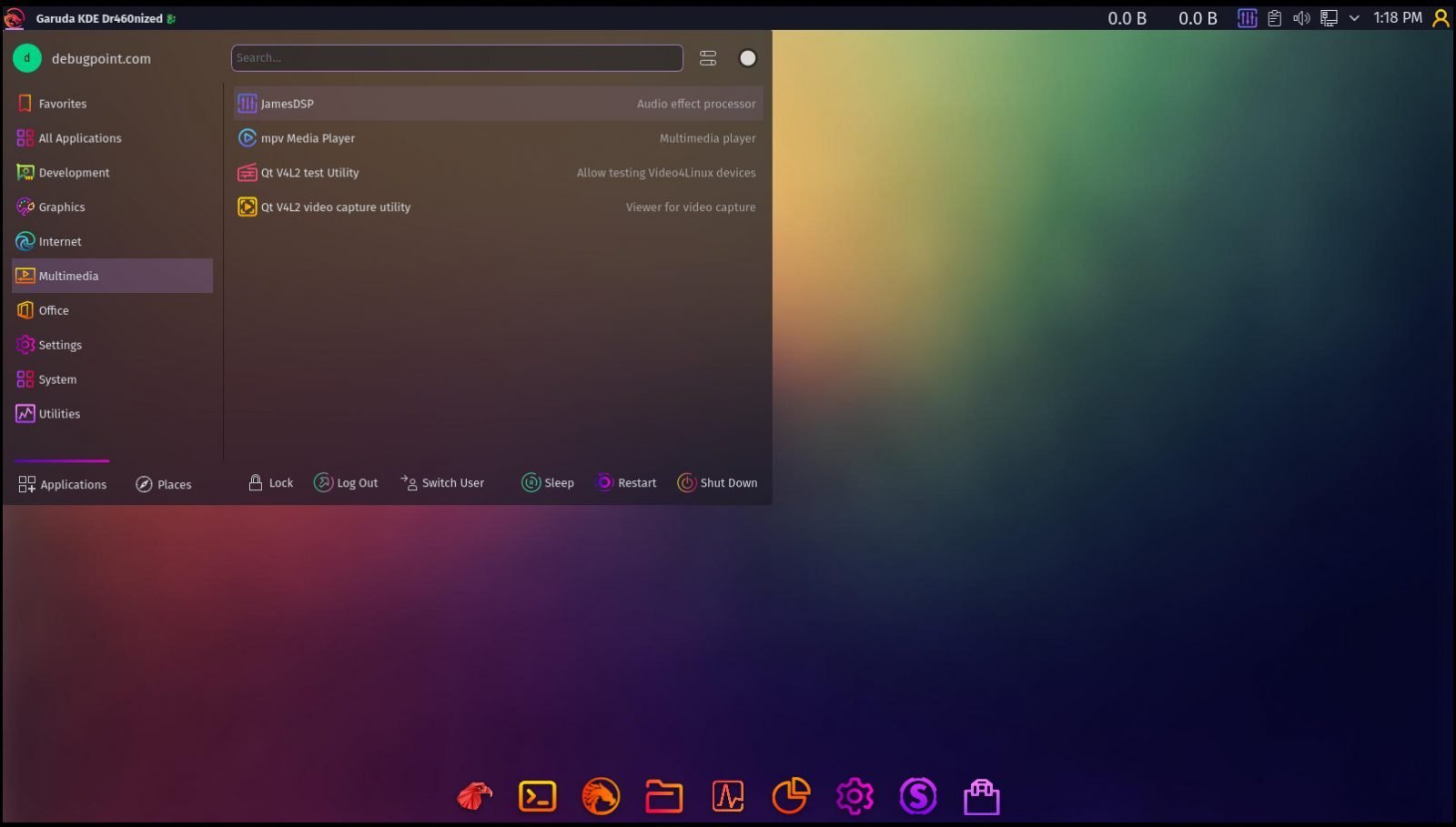Open mpv Media Player
Viewport: 1456px width, 827px height.
(x=307, y=137)
